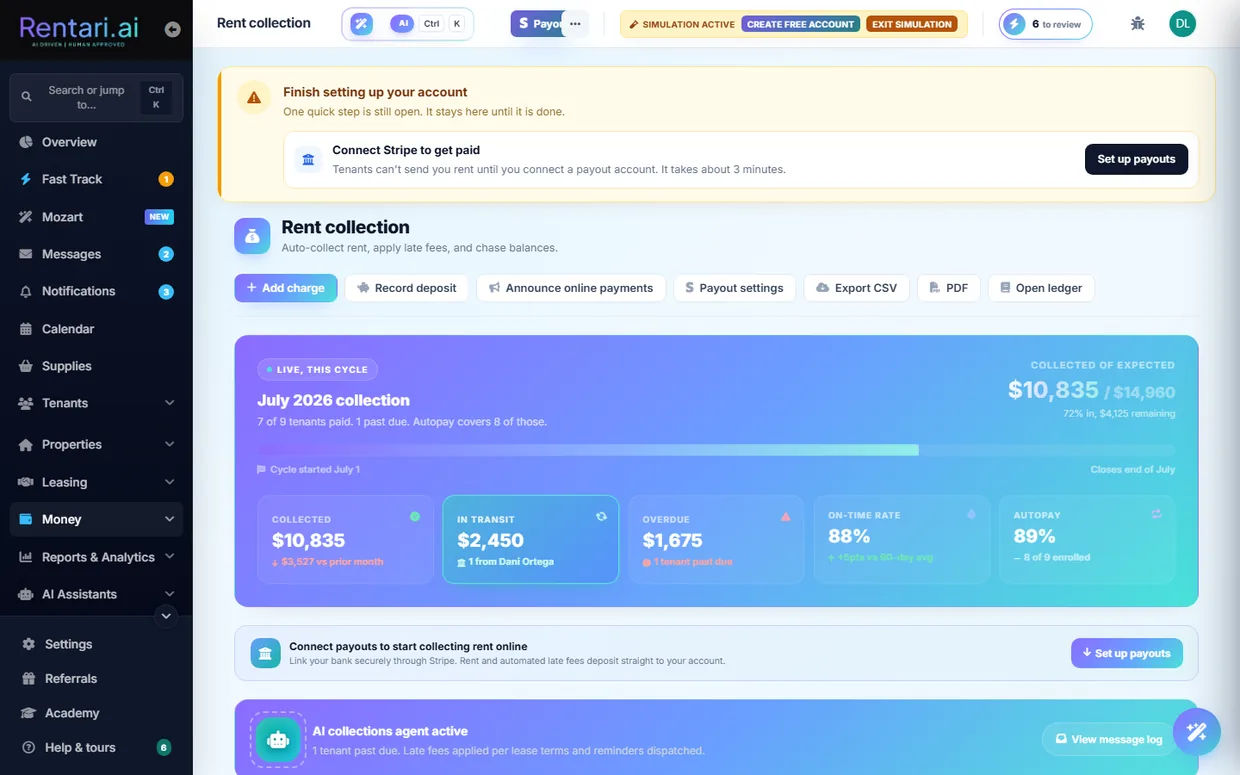Open the three-dot more menu in top bar
This screenshot has height=775, width=1240.
click(x=575, y=24)
